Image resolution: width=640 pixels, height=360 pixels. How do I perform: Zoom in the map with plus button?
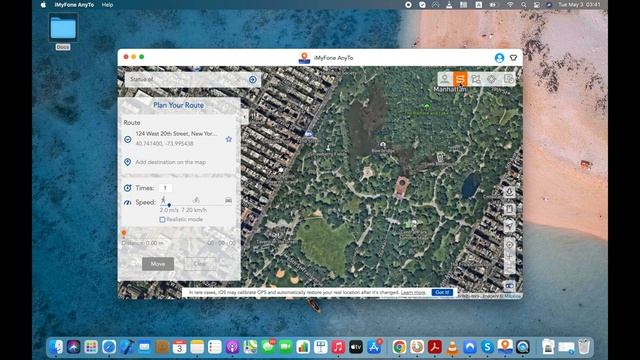point(509,257)
